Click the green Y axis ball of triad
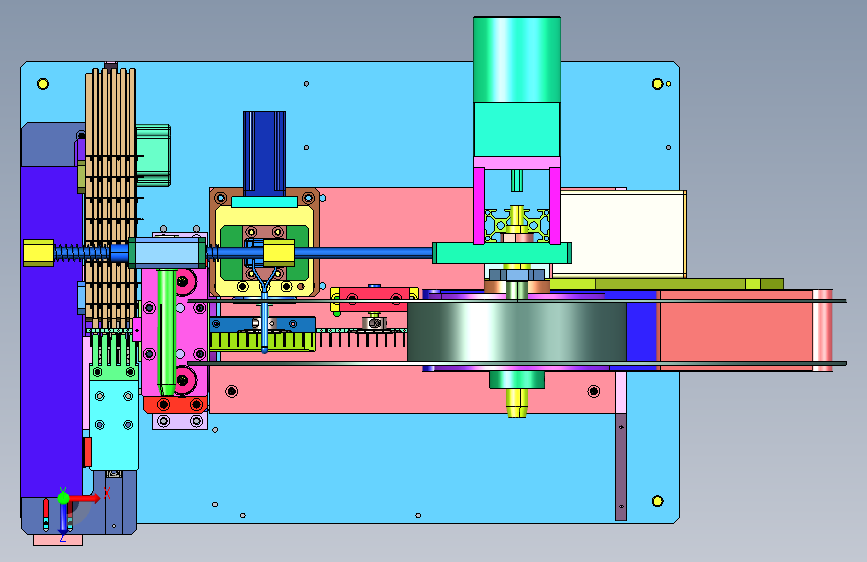This screenshot has width=867, height=562. click(x=63, y=498)
